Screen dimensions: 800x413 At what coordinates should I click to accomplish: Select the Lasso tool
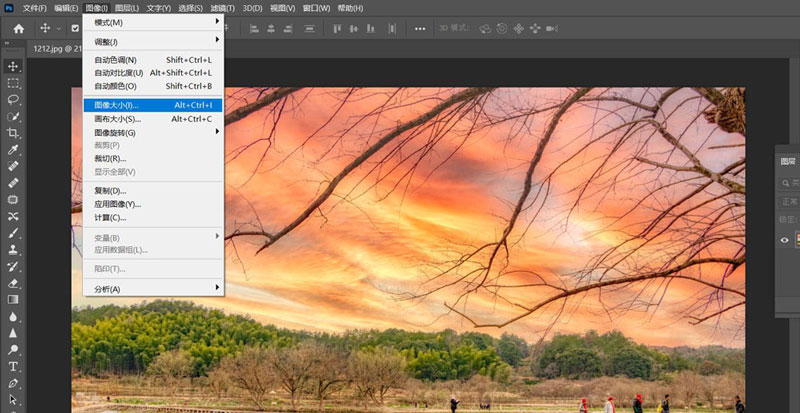(14, 100)
